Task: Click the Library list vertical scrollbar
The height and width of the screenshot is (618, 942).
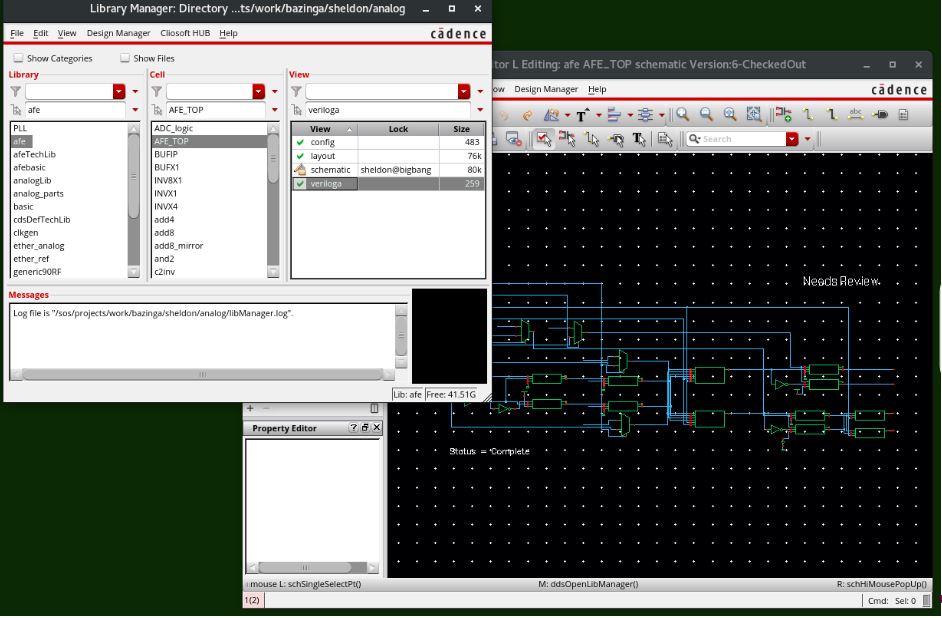Action: tap(134, 200)
